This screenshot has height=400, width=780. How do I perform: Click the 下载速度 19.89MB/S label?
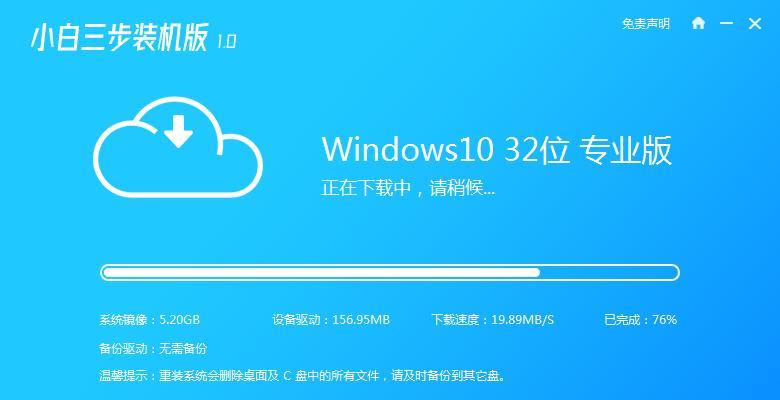[492, 319]
